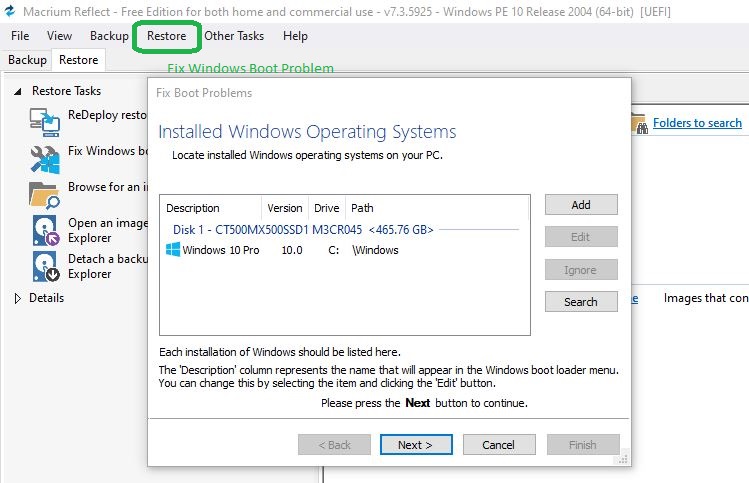
Task: Click the Add button
Action: (x=581, y=205)
